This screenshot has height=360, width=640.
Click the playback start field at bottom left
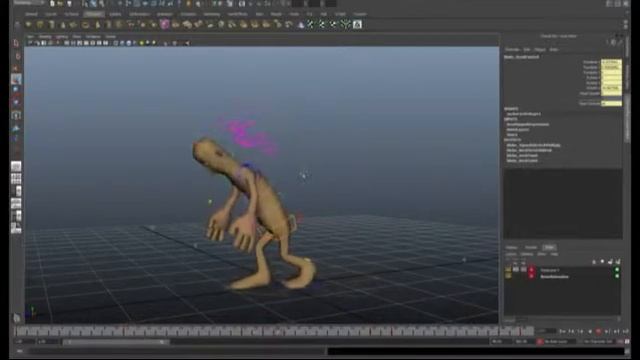click(48, 342)
